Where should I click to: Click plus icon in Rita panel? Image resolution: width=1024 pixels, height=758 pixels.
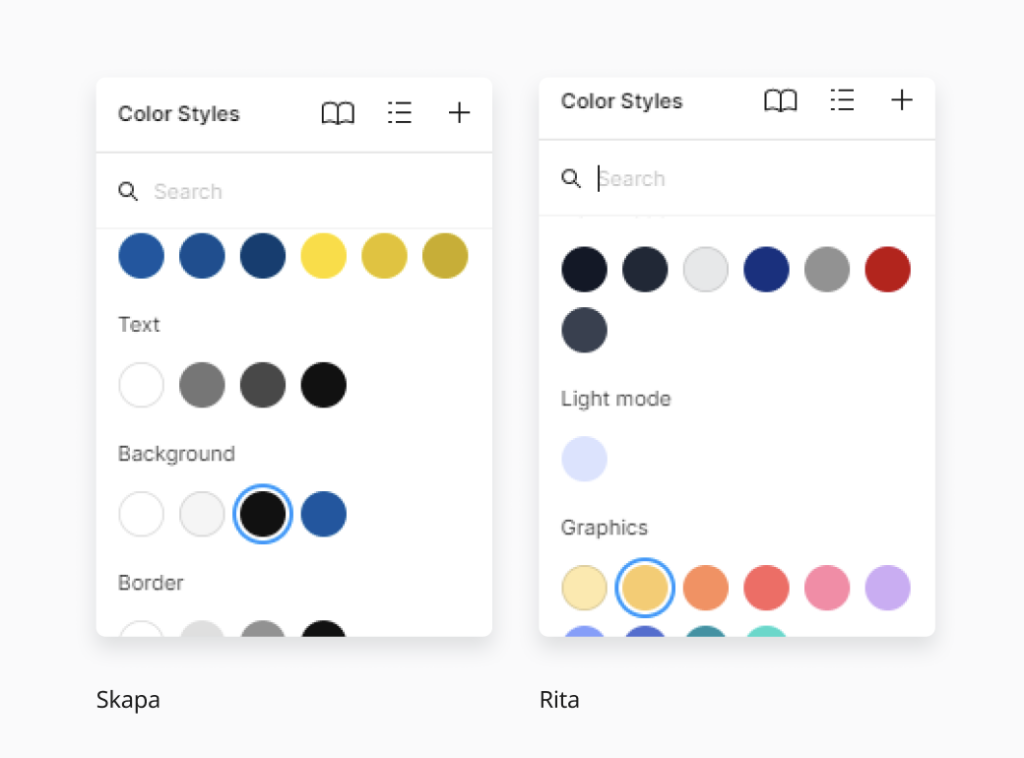click(x=902, y=101)
